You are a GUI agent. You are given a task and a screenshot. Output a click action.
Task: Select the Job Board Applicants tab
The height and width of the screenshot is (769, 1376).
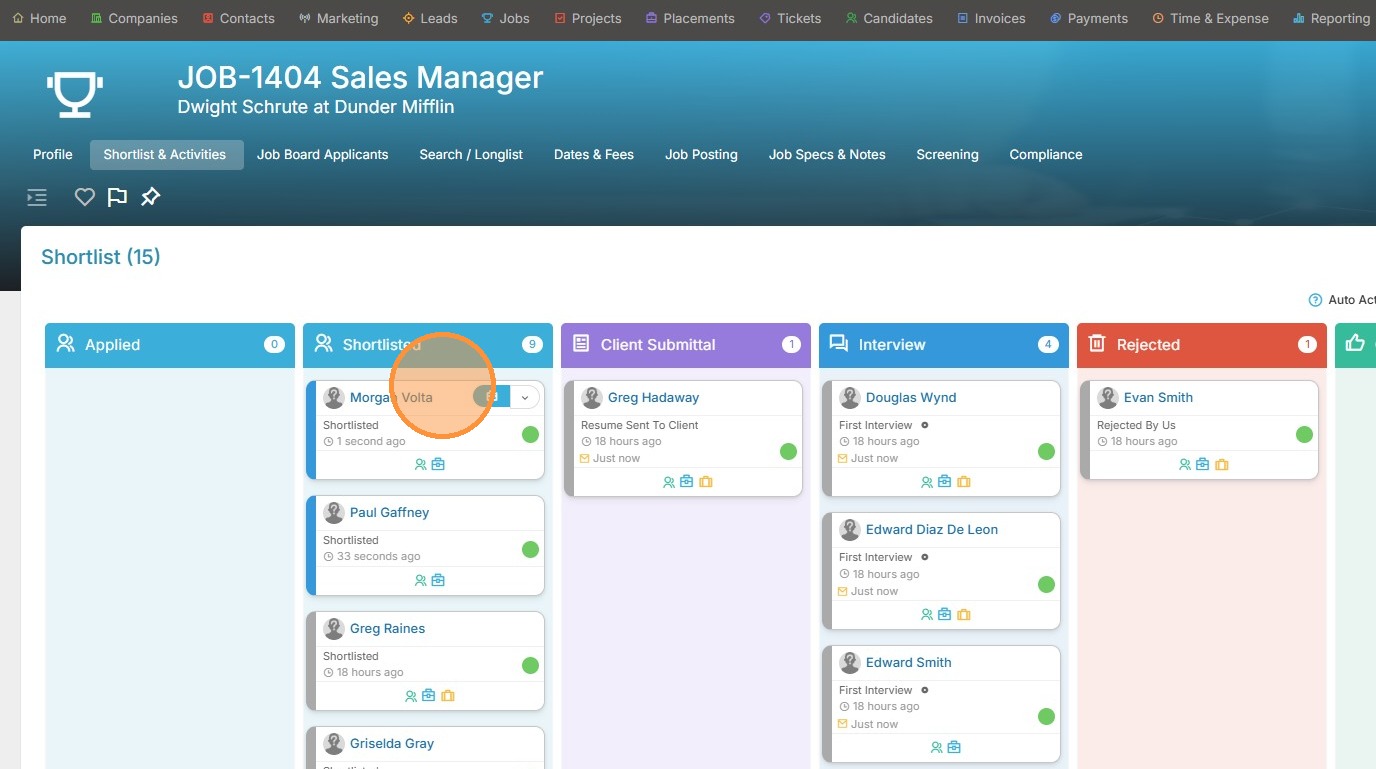click(x=322, y=155)
